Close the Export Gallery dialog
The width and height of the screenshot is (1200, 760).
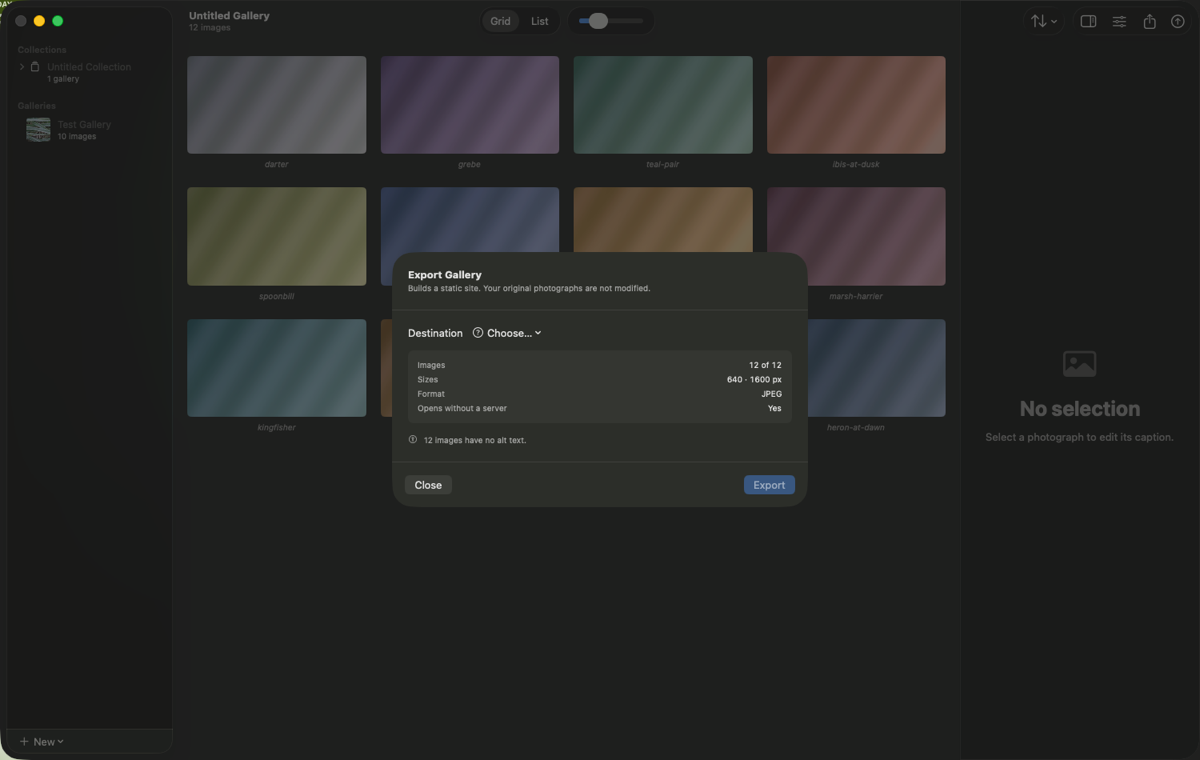coord(428,485)
